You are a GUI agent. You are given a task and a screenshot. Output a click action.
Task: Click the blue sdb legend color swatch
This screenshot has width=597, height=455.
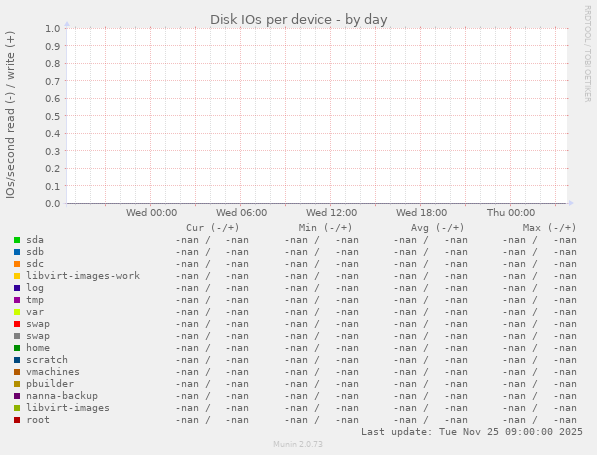pyautogui.click(x=17, y=252)
